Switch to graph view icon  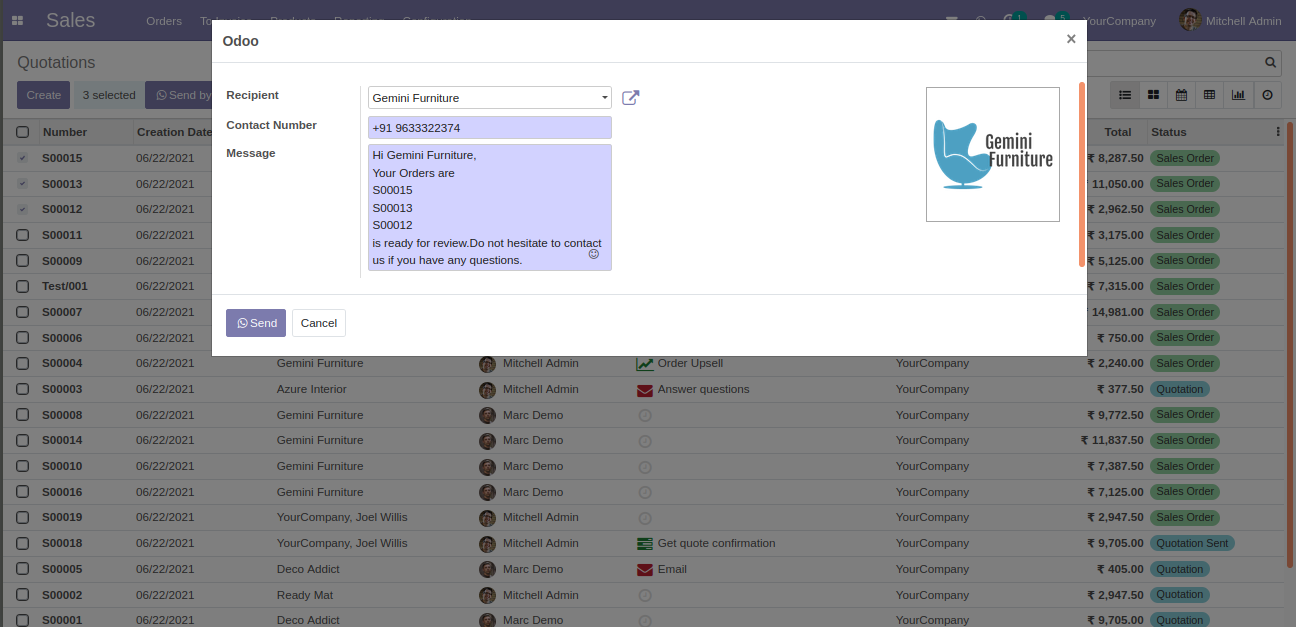[x=1238, y=95]
